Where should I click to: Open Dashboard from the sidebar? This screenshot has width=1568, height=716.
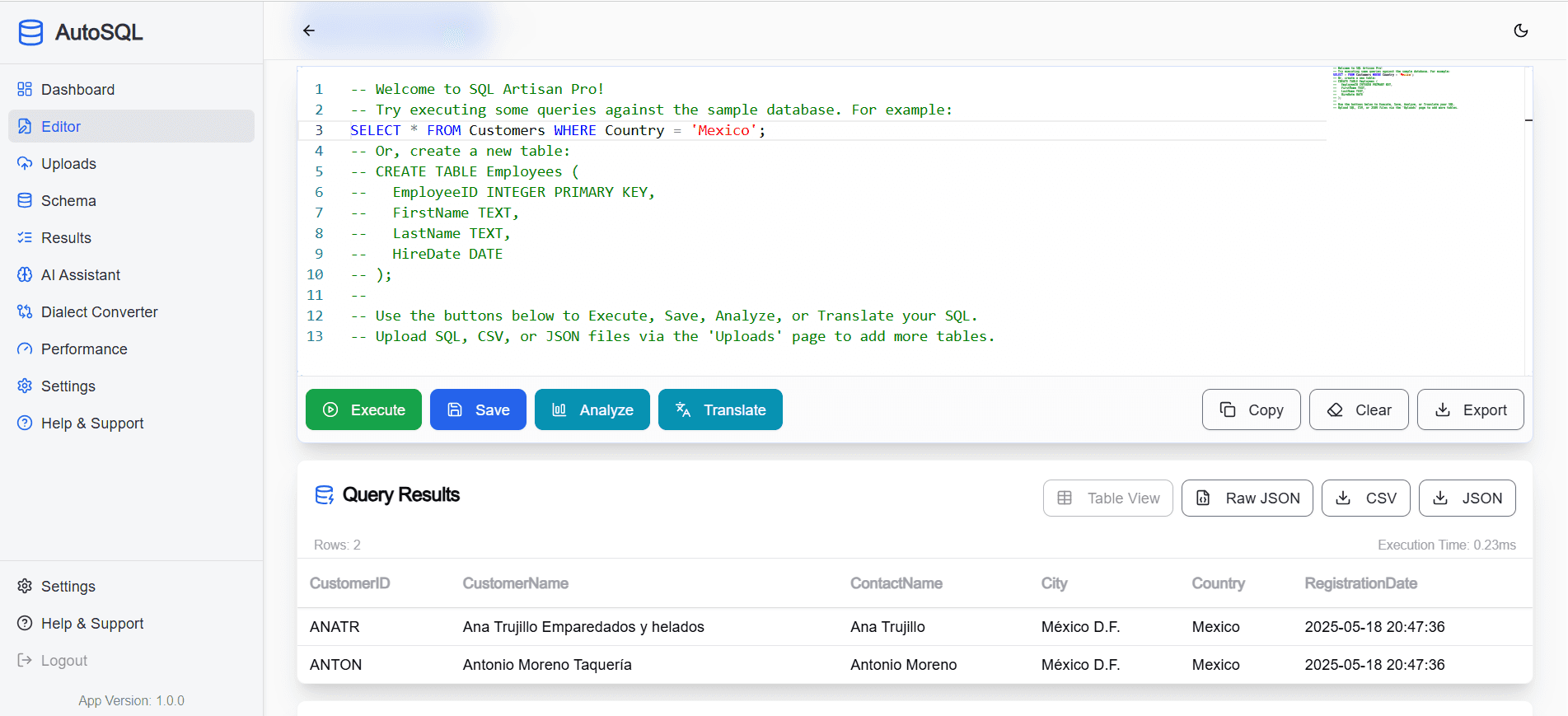point(131,89)
